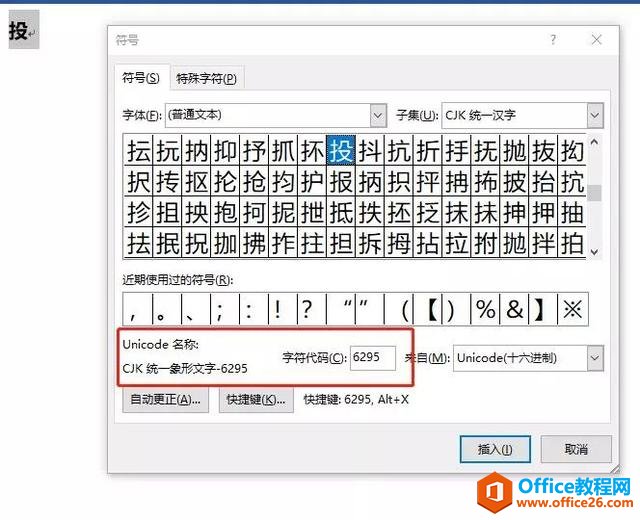The image size is (640, 520).
Task: Click the character grid scrollbar thumb
Action: (596, 193)
